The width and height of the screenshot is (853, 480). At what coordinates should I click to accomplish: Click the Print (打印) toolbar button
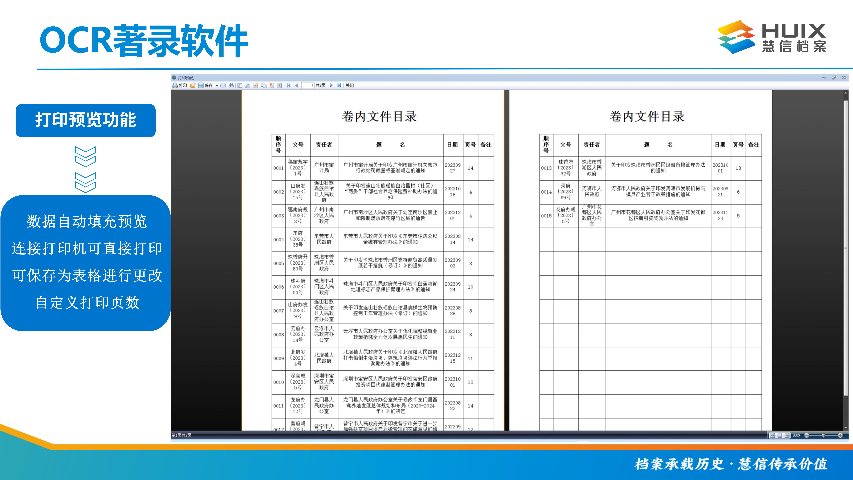pyautogui.click(x=180, y=85)
